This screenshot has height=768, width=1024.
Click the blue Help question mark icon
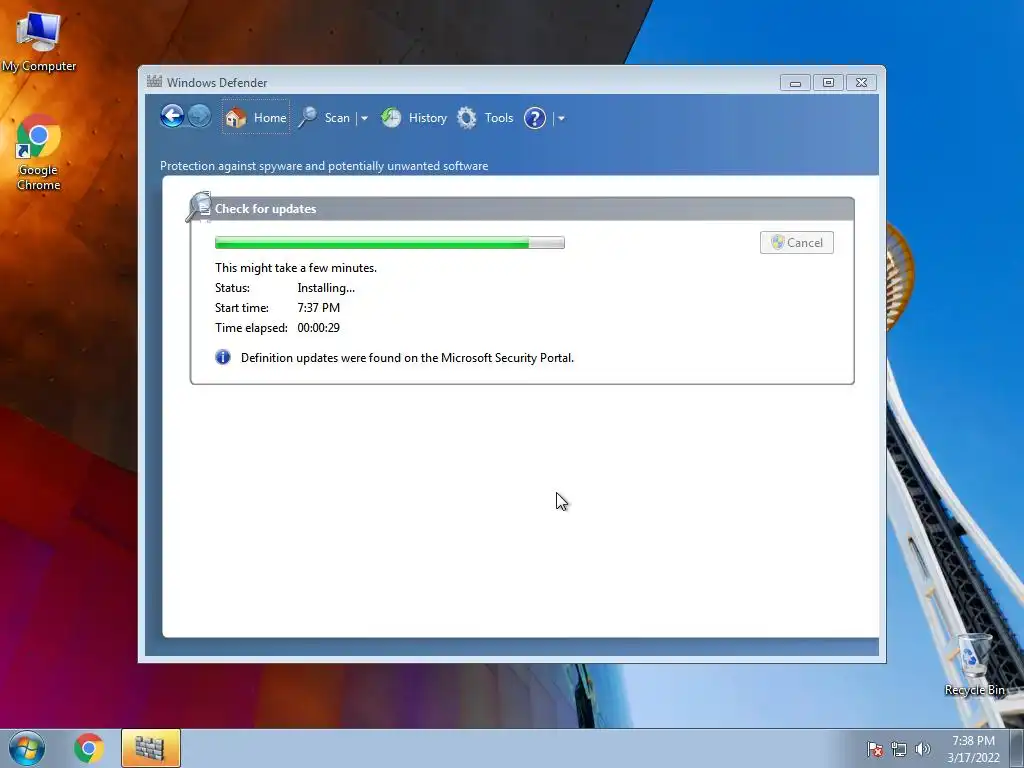pyautogui.click(x=535, y=118)
